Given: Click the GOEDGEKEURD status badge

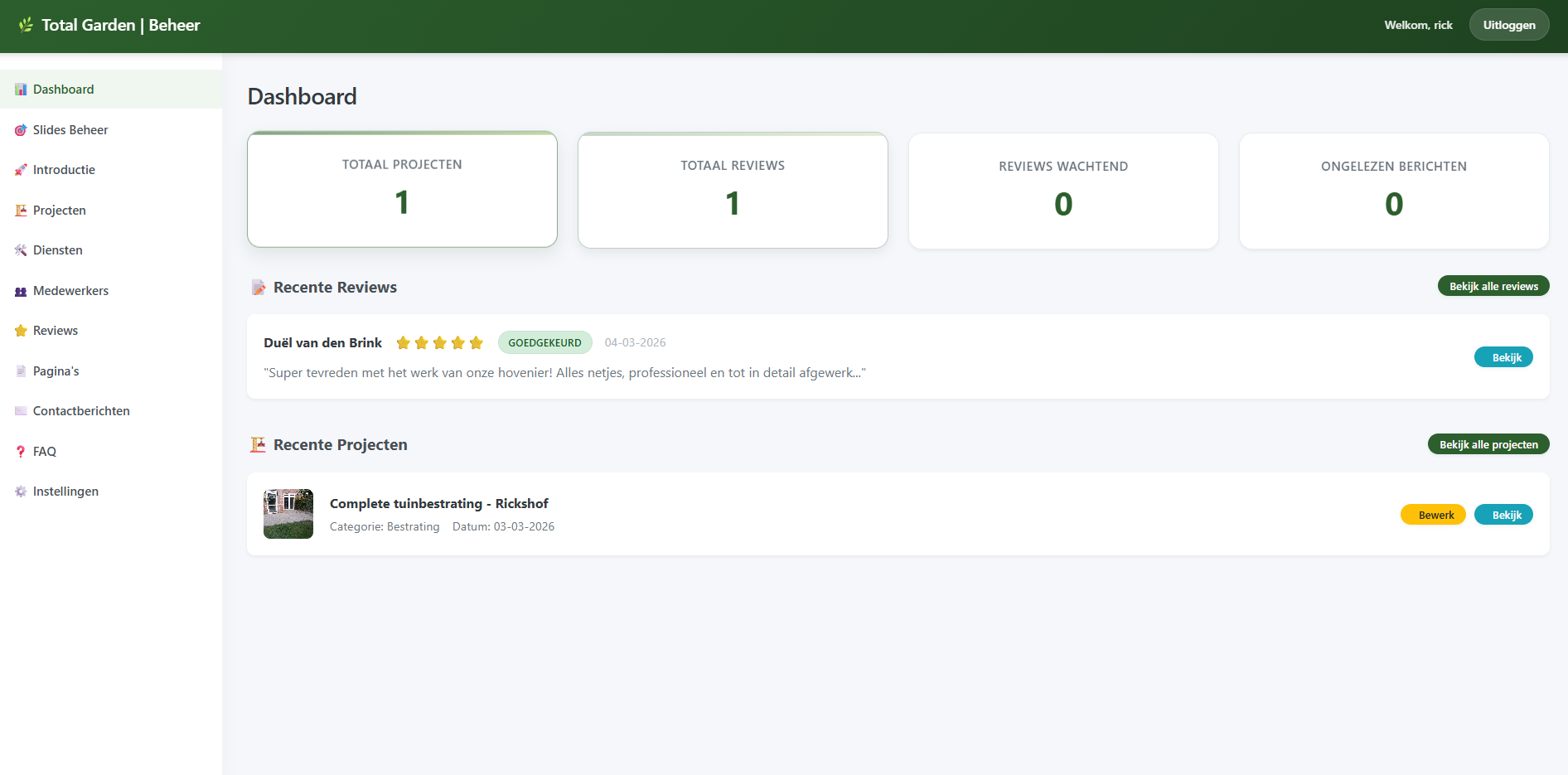Looking at the screenshot, I should pos(544,342).
